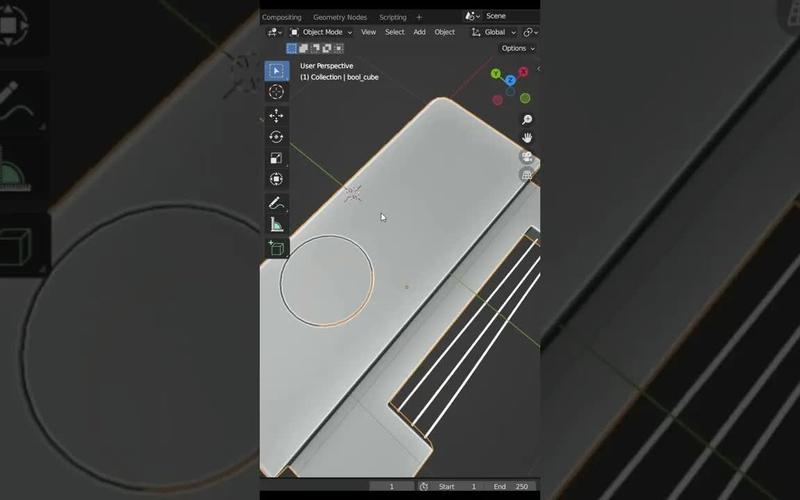
Task: Add a new workspace with plus button
Action: point(419,17)
